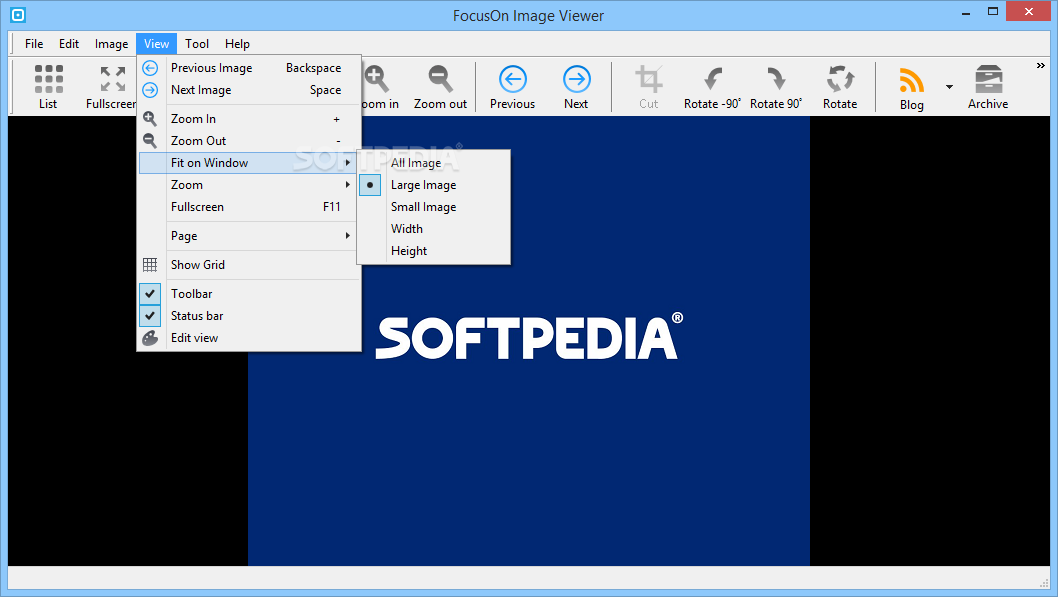Click the FocusOn app icon in title bar
This screenshot has width=1058, height=597.
18,15
